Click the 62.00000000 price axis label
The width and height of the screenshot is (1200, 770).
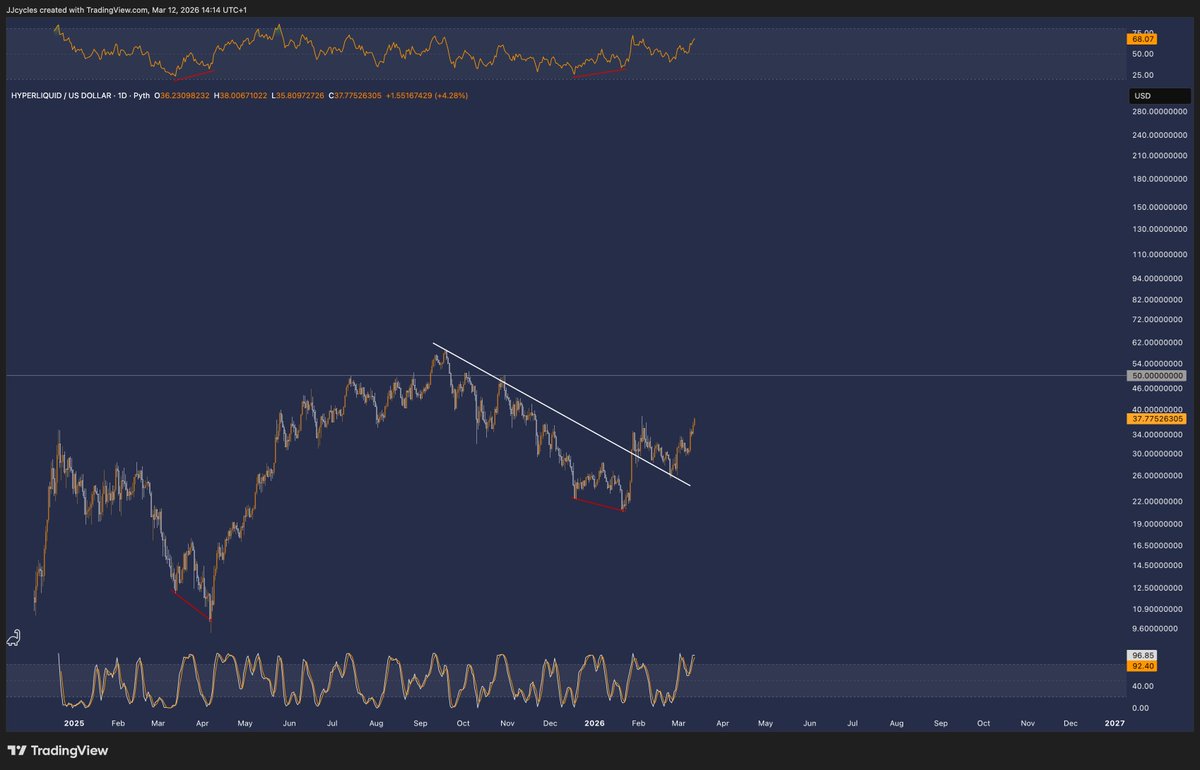coord(1160,342)
